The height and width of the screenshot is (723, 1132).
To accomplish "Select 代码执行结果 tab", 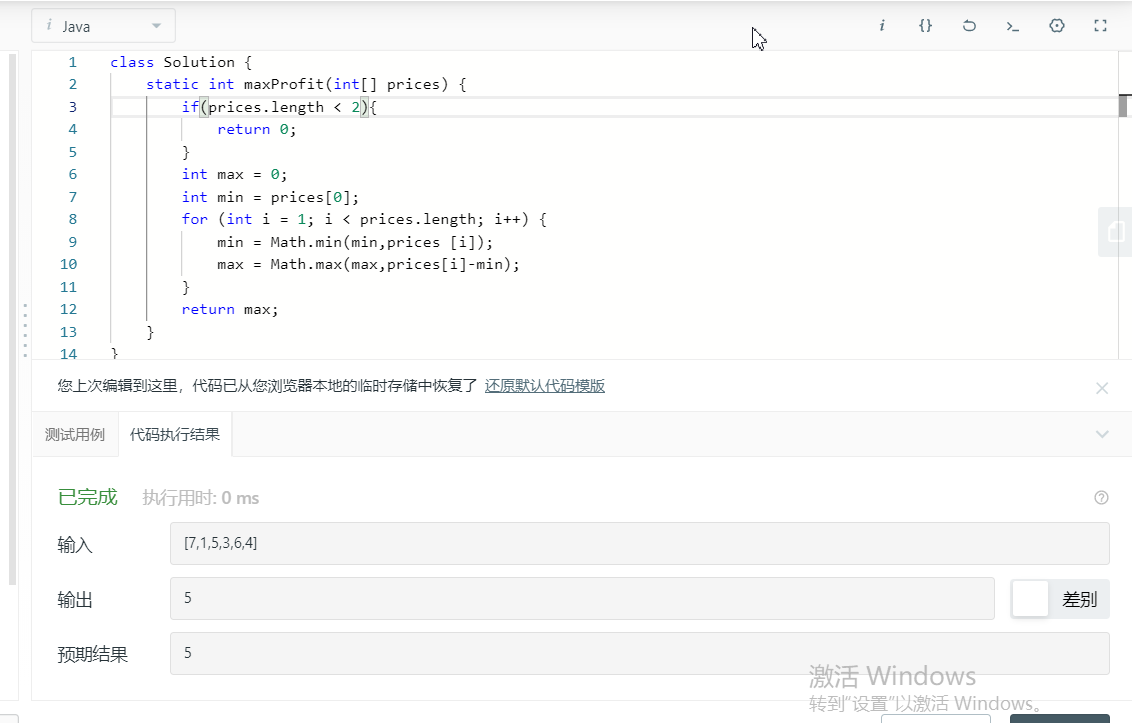I will (175, 434).
